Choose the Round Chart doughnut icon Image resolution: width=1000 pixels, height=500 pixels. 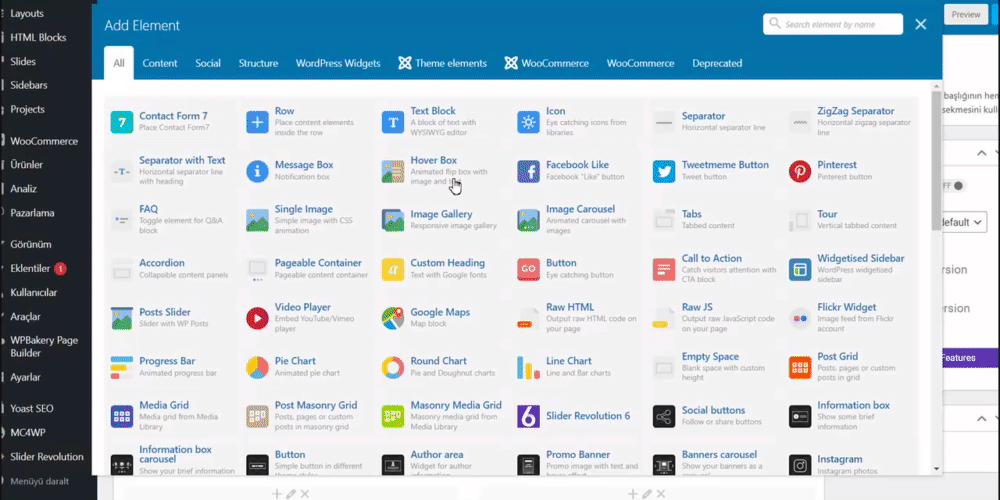(393, 367)
